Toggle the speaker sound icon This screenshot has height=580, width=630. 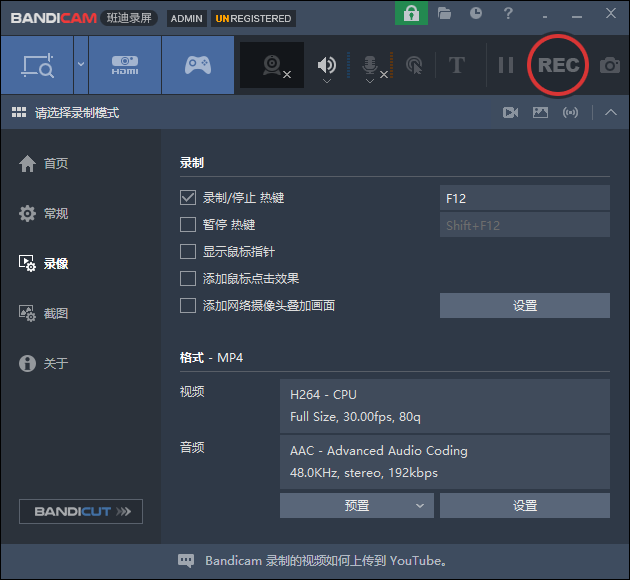(327, 64)
